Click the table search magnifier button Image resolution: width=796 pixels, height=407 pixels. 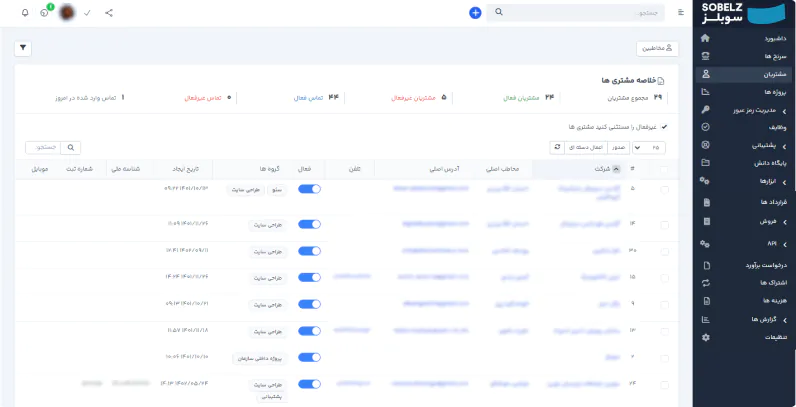pyautogui.click(x=71, y=148)
